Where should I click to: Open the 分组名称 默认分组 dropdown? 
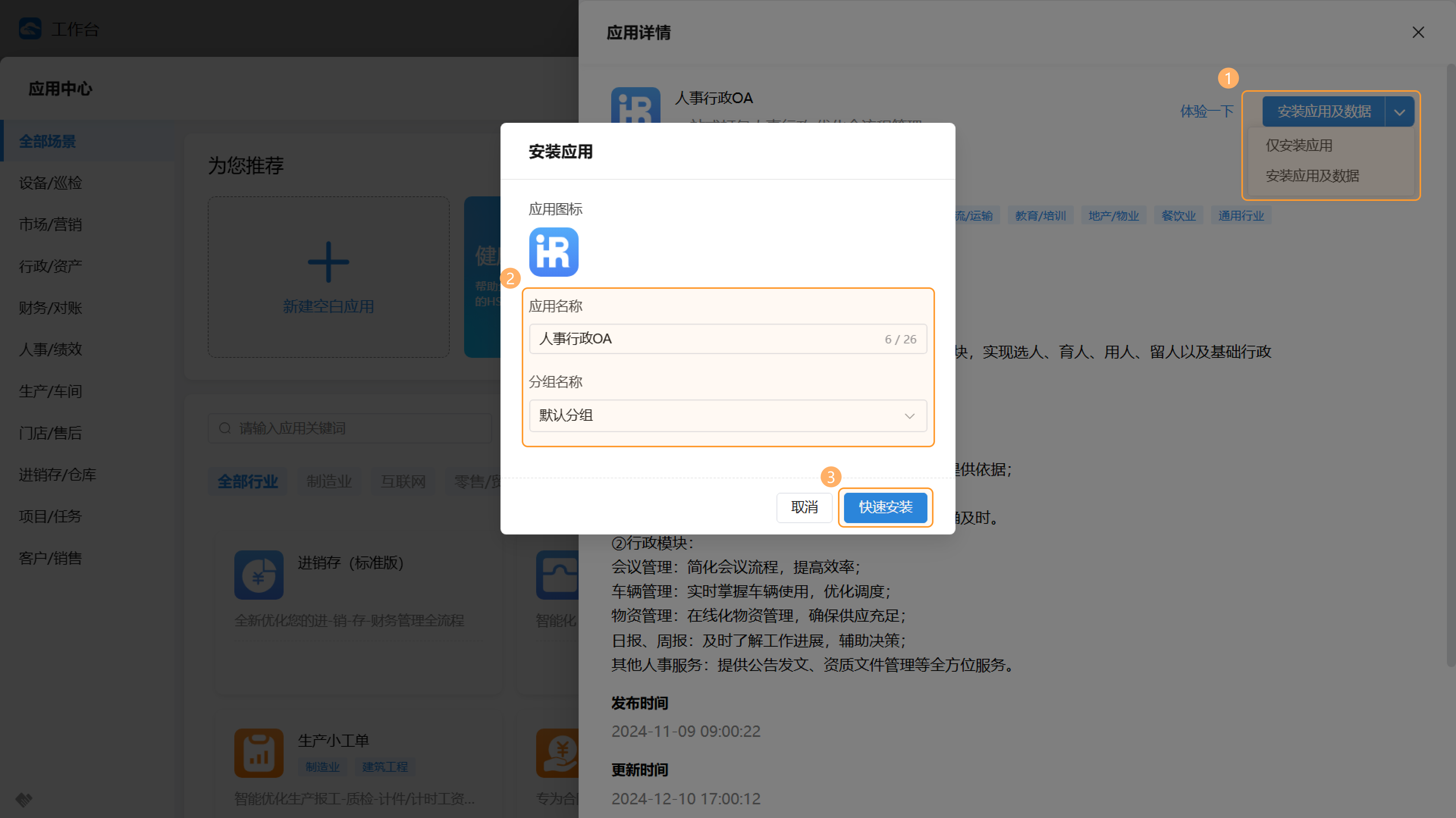pyautogui.click(x=728, y=416)
